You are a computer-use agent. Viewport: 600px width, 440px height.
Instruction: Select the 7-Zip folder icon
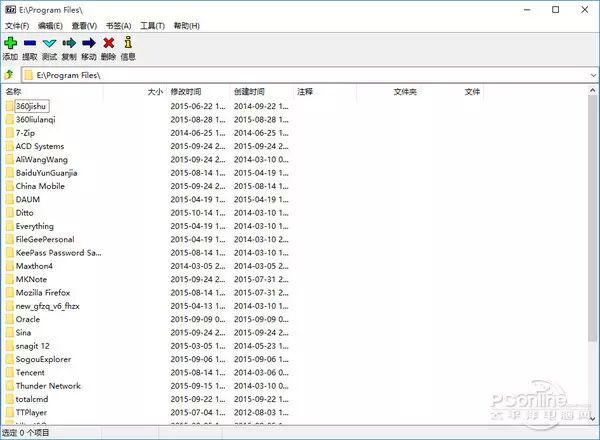(x=10, y=133)
